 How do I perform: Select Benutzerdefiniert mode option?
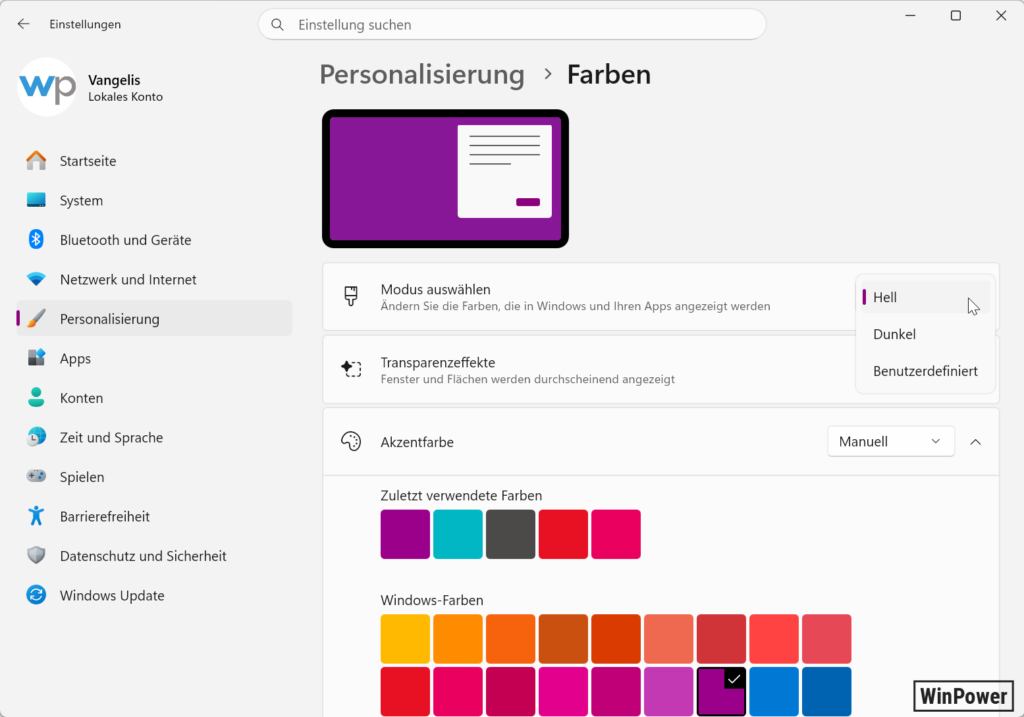925,371
